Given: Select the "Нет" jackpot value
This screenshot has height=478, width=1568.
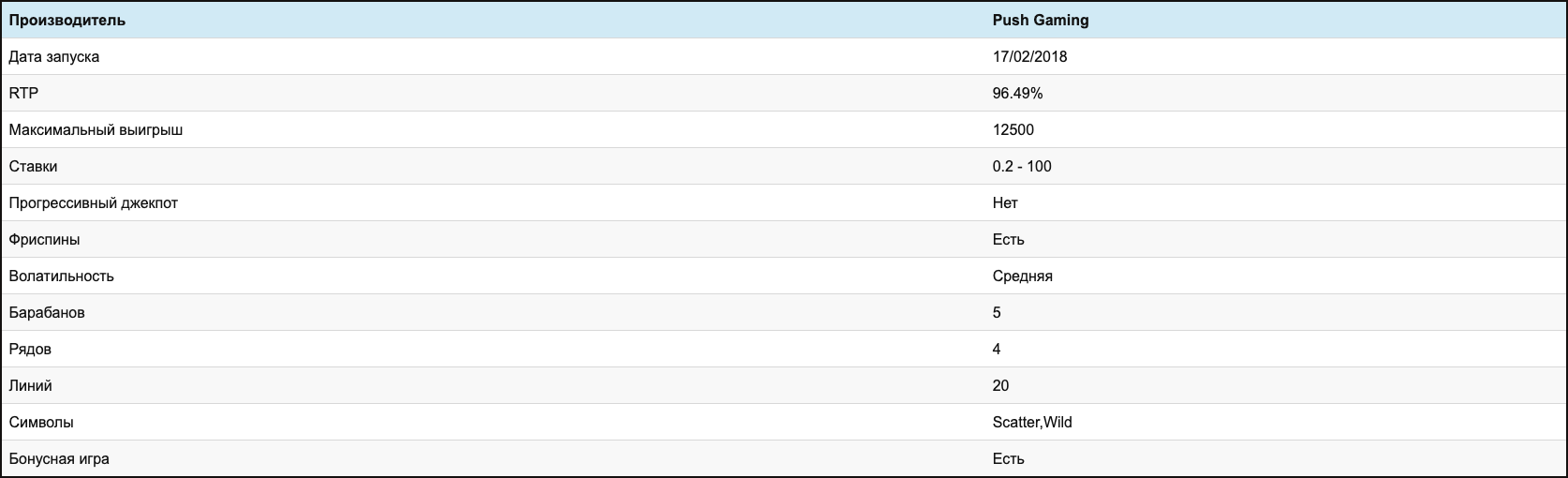Looking at the screenshot, I should click(1005, 202).
